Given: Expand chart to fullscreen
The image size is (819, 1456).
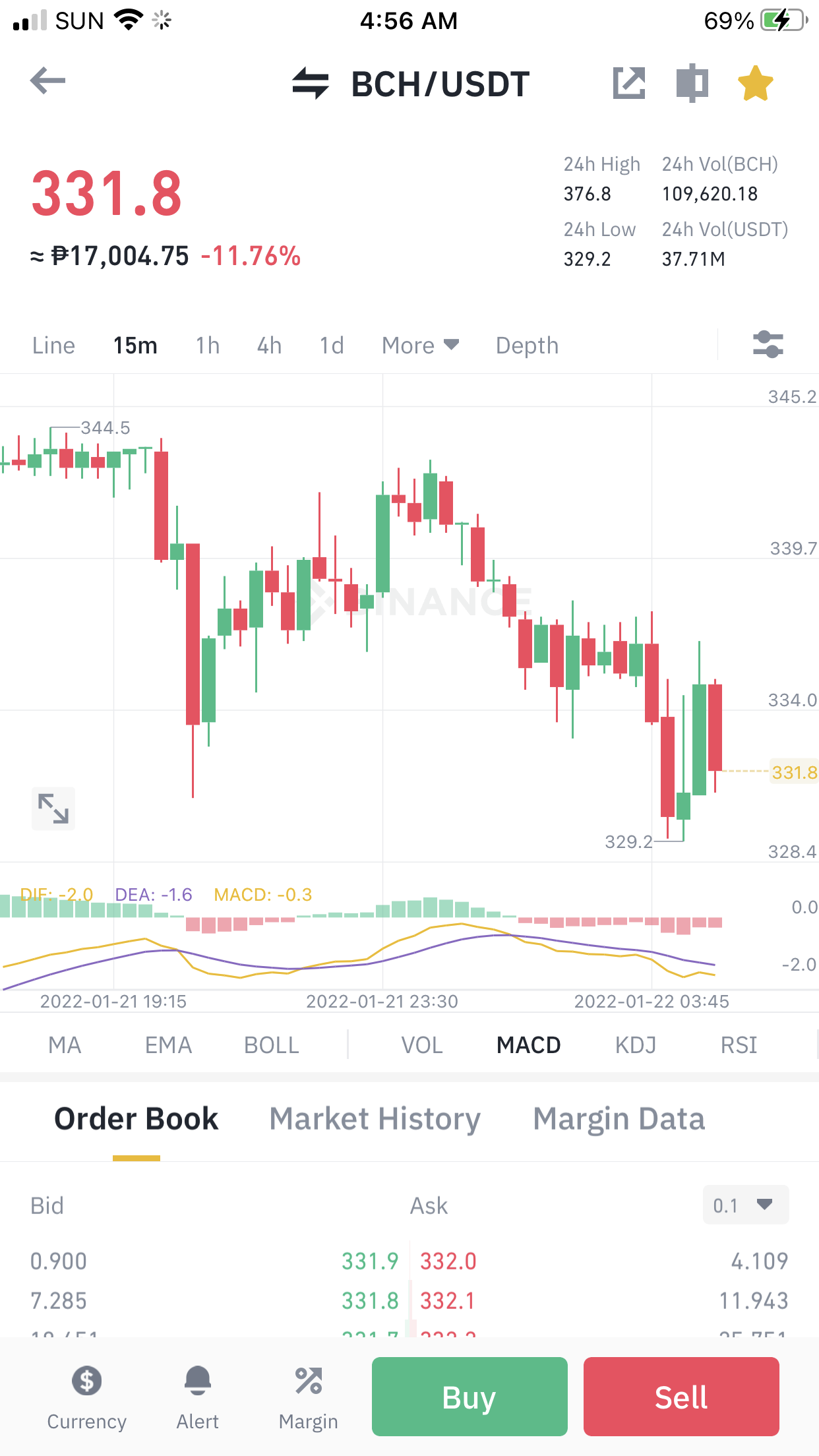Looking at the screenshot, I should click(53, 808).
